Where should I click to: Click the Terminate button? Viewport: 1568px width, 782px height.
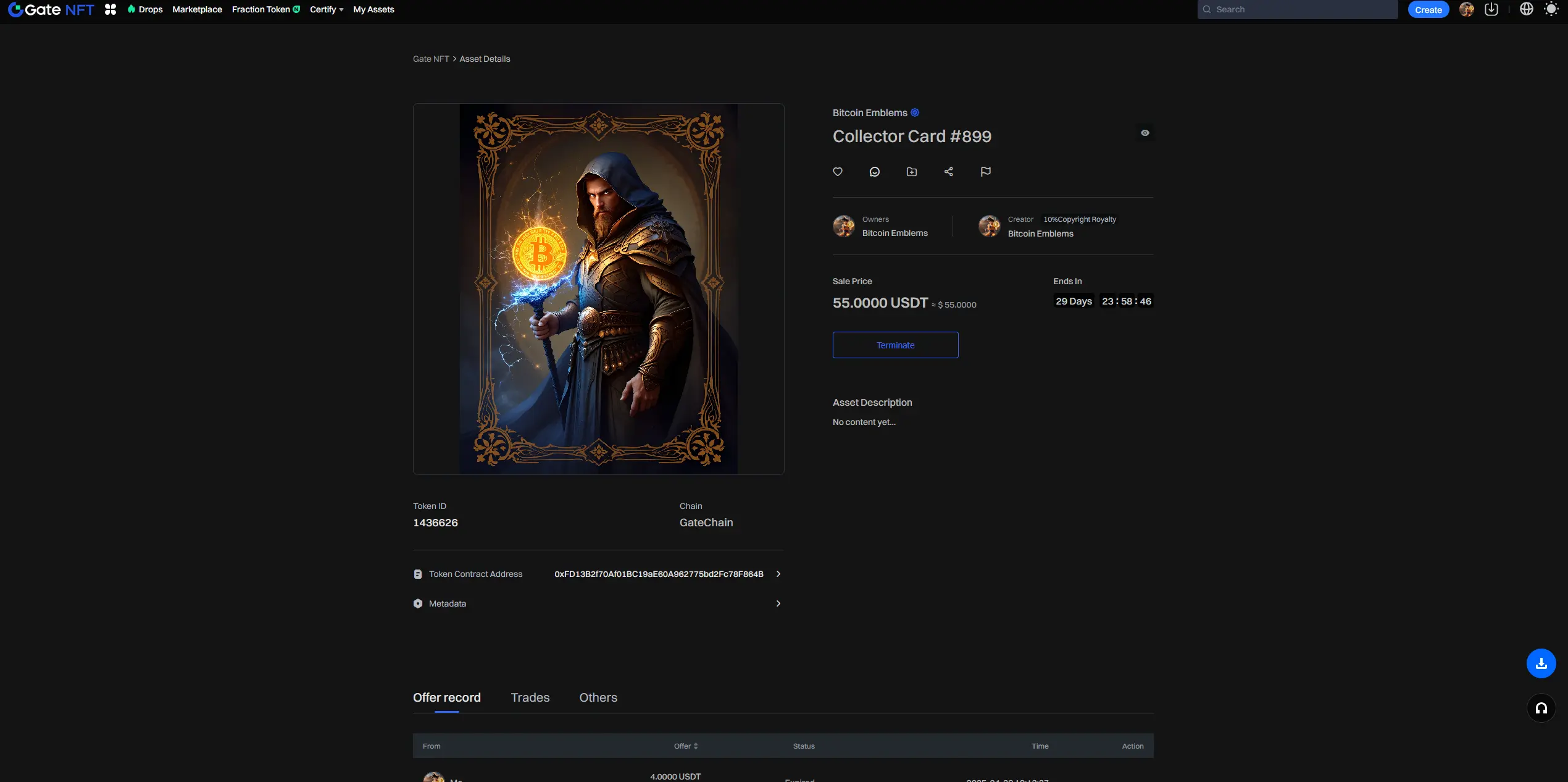896,345
